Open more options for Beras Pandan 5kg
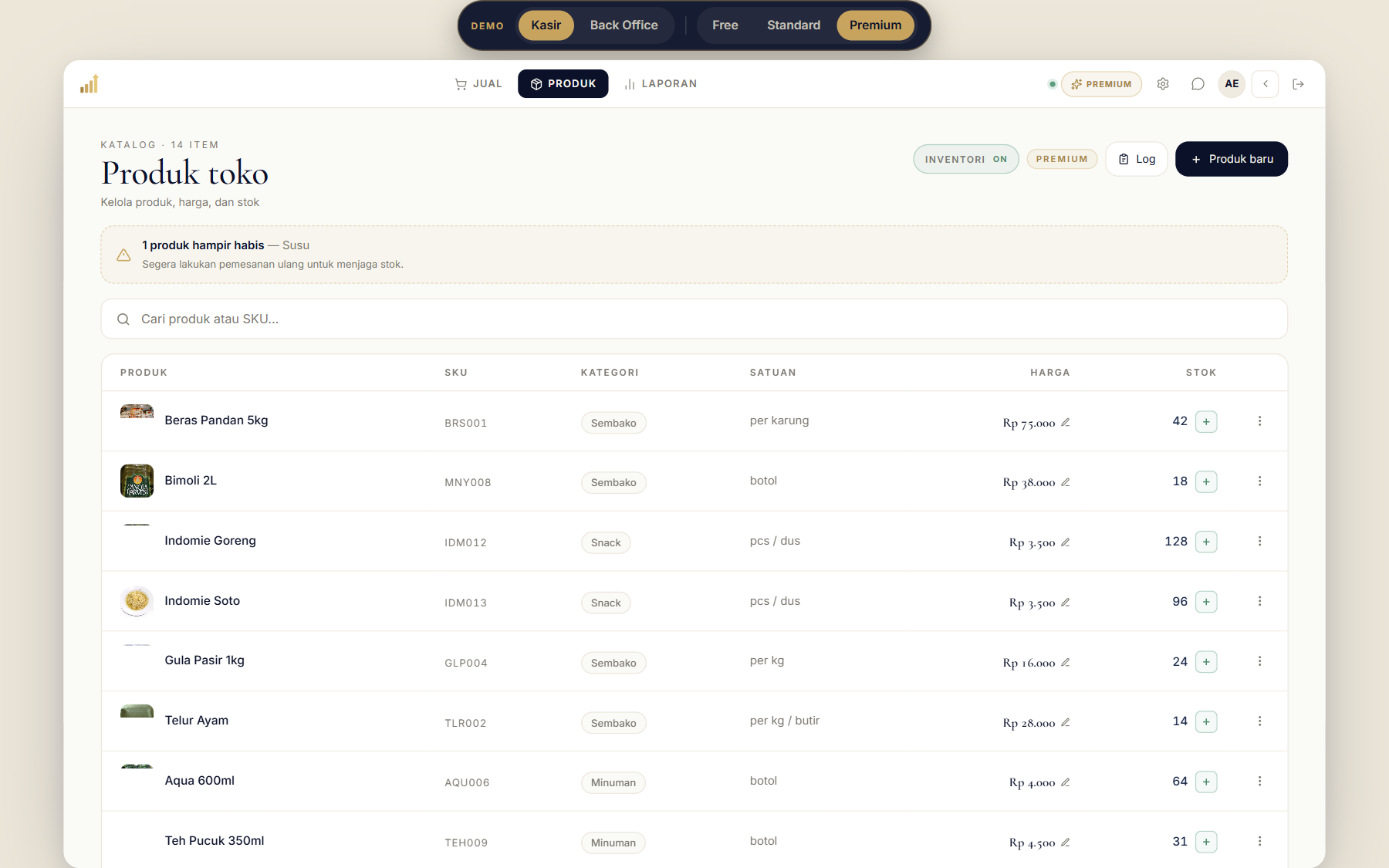Image resolution: width=1389 pixels, height=868 pixels. [x=1259, y=421]
